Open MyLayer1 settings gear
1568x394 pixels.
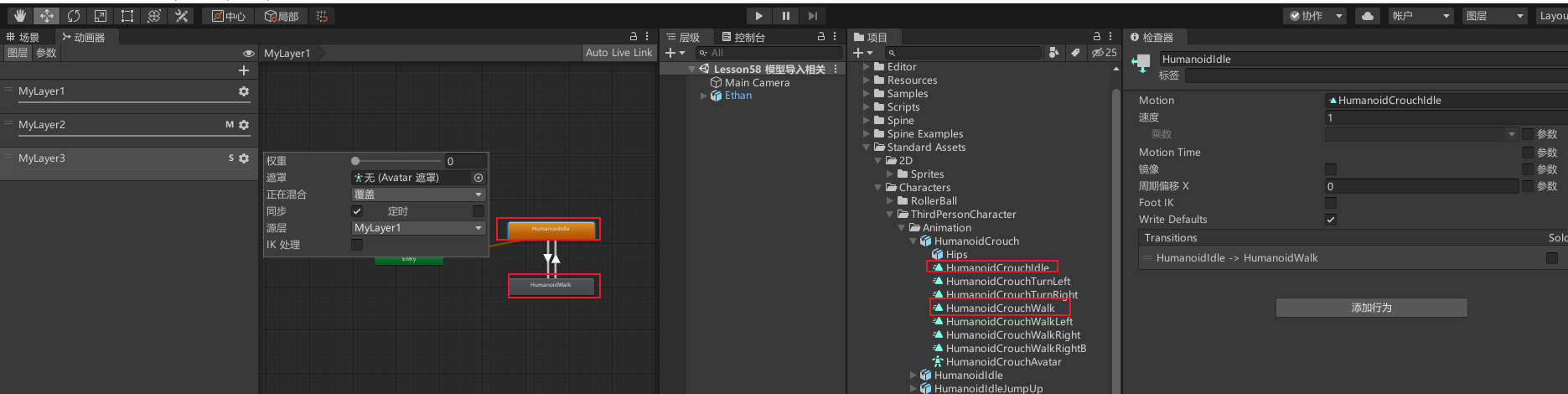pyautogui.click(x=244, y=91)
